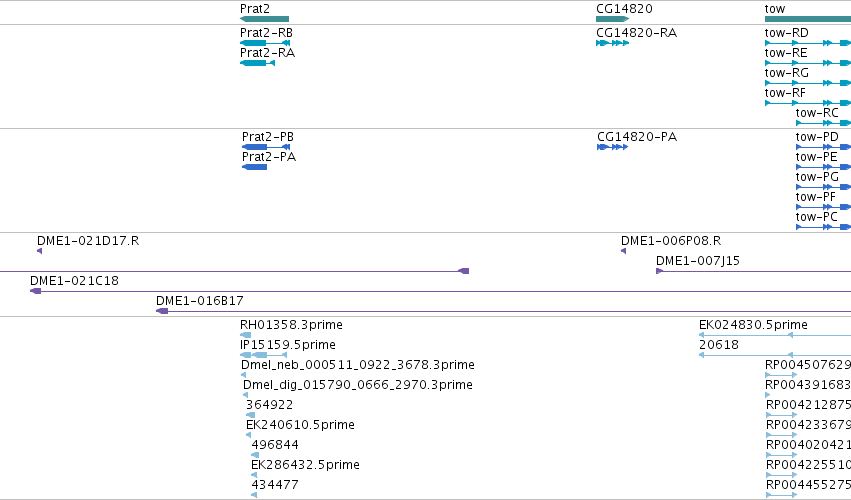This screenshot has height=500, width=851.
Task: Select the IP15159.5prime EST feature
Action: pos(264,355)
